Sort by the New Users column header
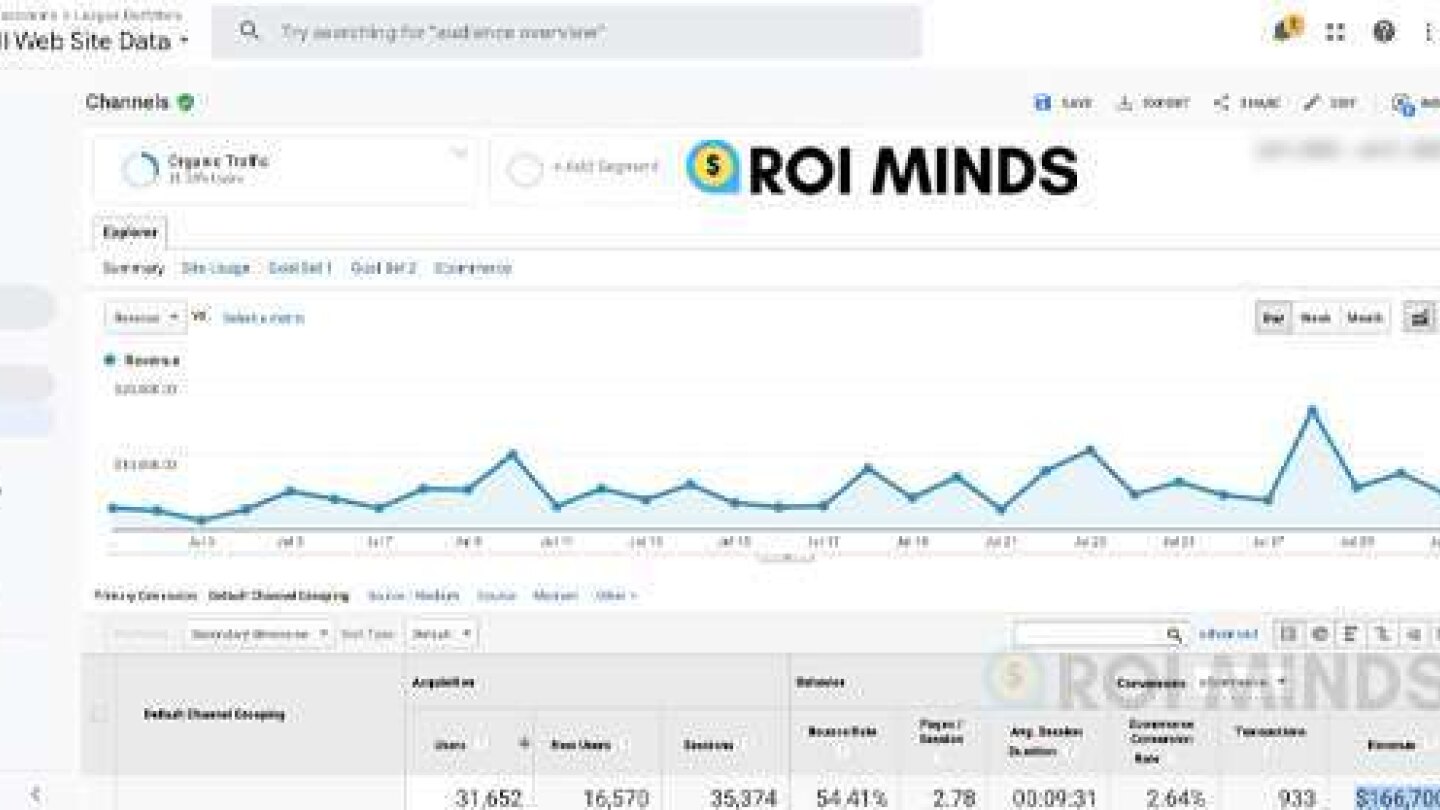1440x810 pixels. 581,745
